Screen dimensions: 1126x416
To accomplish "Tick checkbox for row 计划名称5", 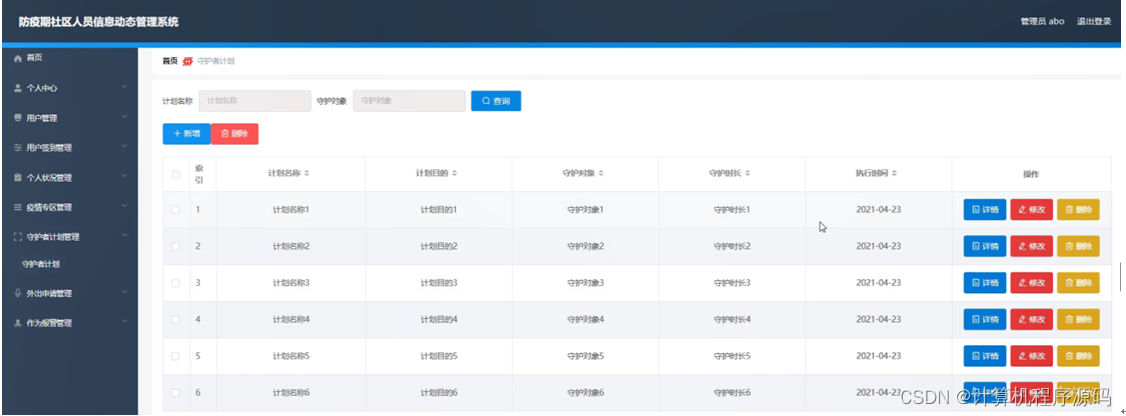I will click(x=176, y=356).
